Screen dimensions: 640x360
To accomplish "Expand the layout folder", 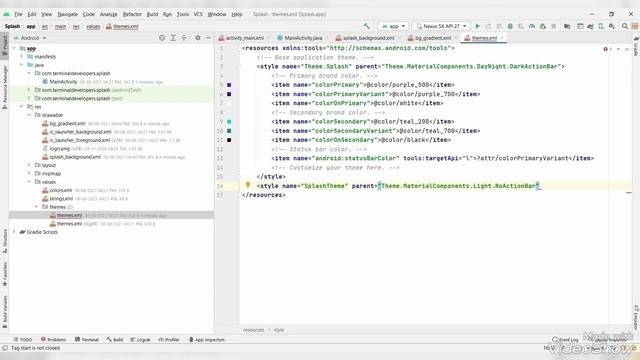I will tap(29, 165).
